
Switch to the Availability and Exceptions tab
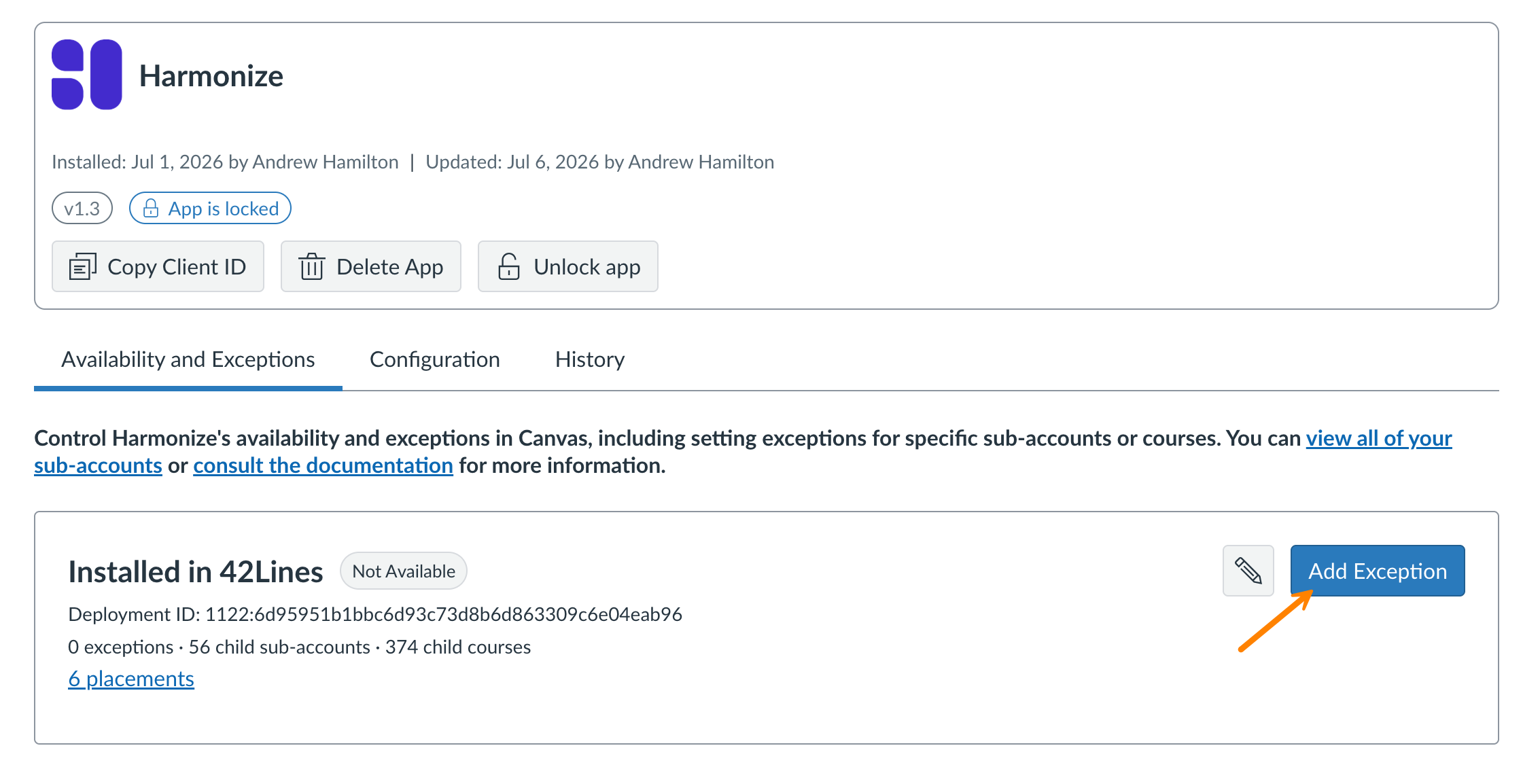tap(188, 359)
